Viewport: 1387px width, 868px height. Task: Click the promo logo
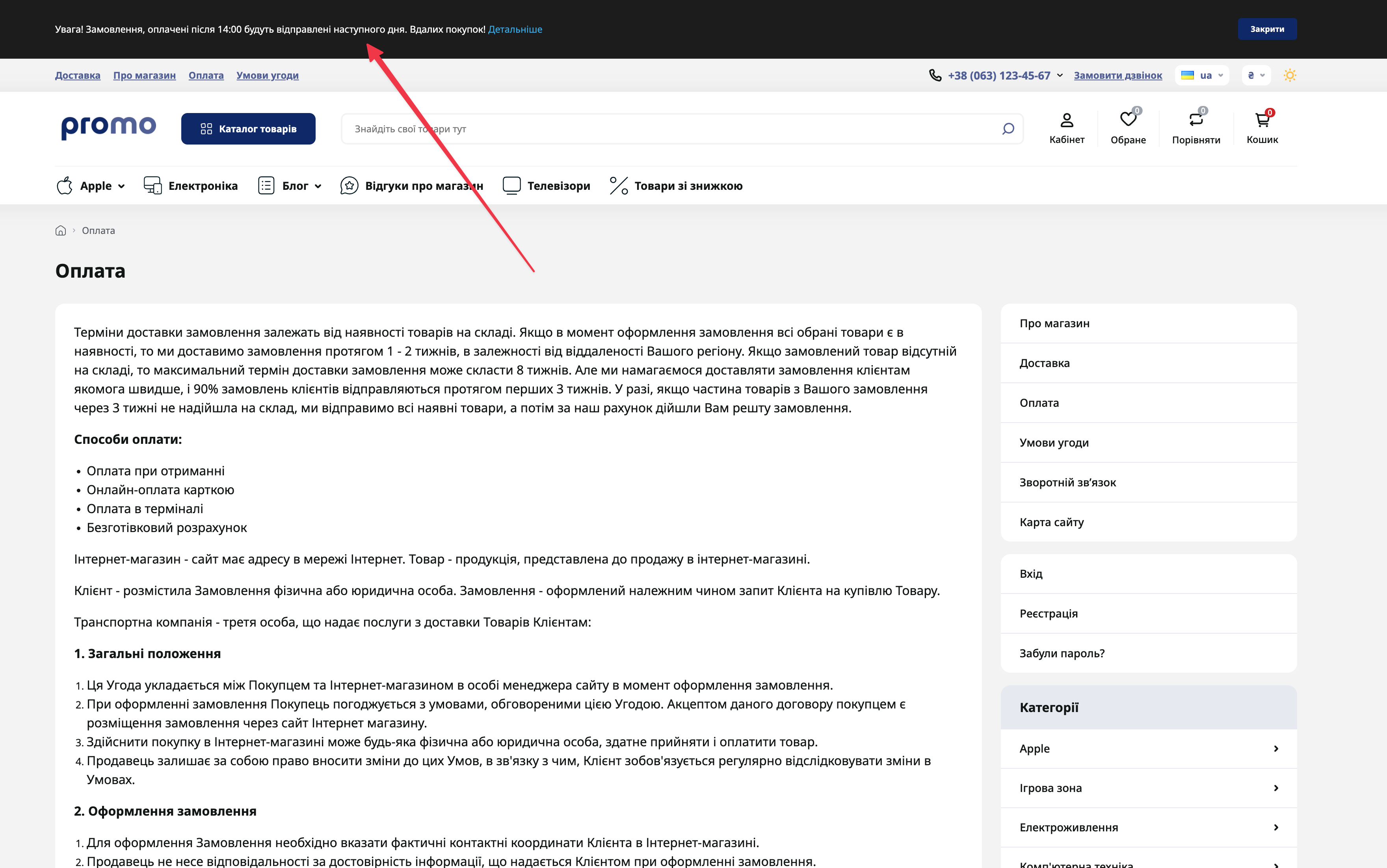(x=108, y=127)
